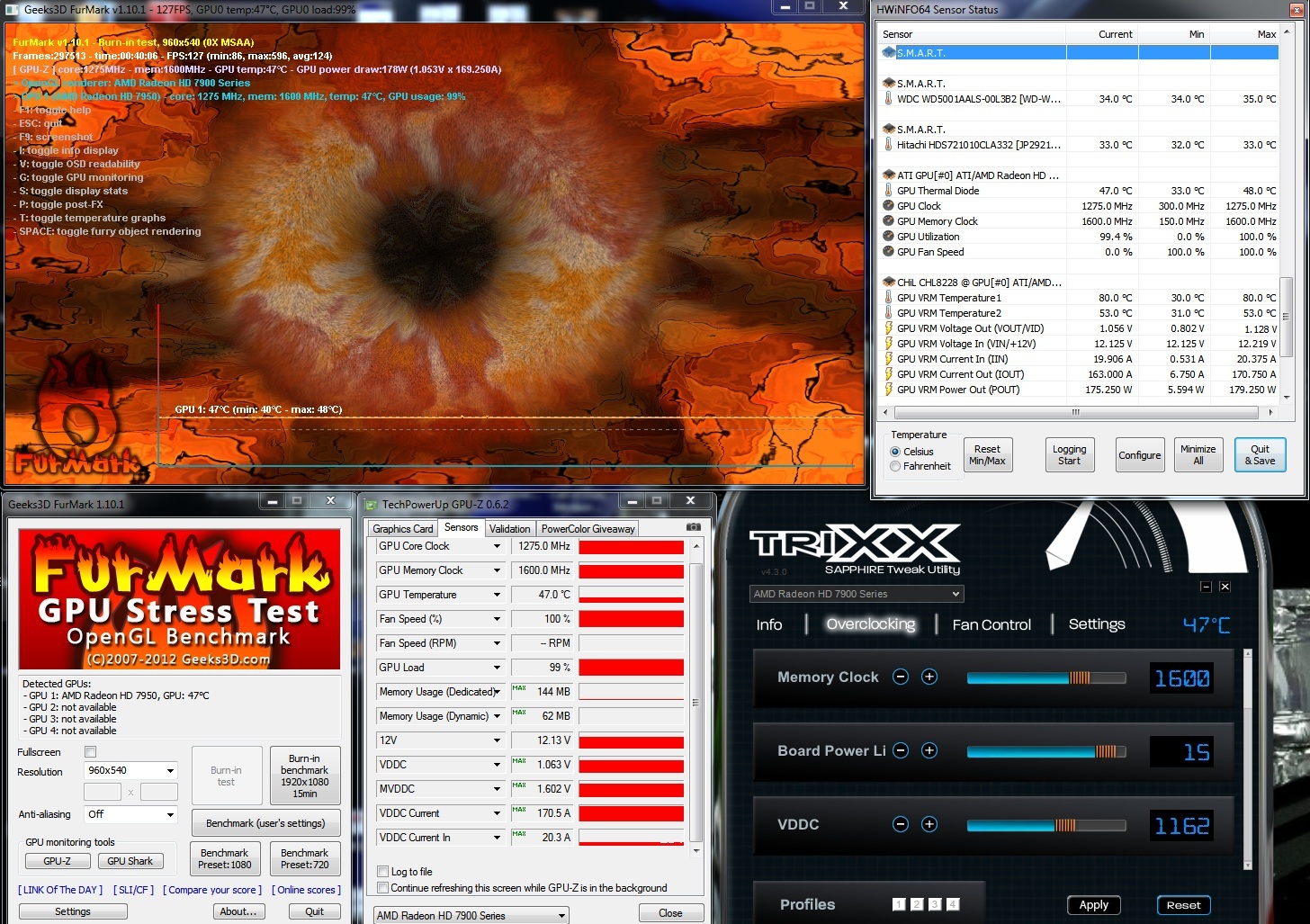Click drive icon of WDC WD5001AALS row
This screenshot has width=1310, height=924.
point(889,99)
